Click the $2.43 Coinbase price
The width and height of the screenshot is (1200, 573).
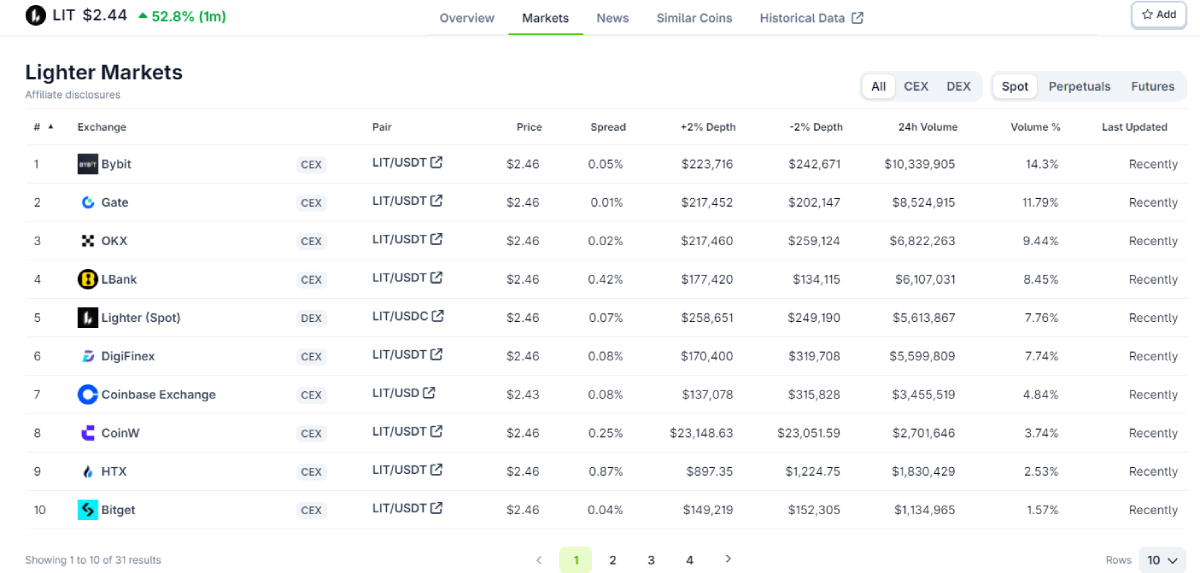[x=523, y=394]
